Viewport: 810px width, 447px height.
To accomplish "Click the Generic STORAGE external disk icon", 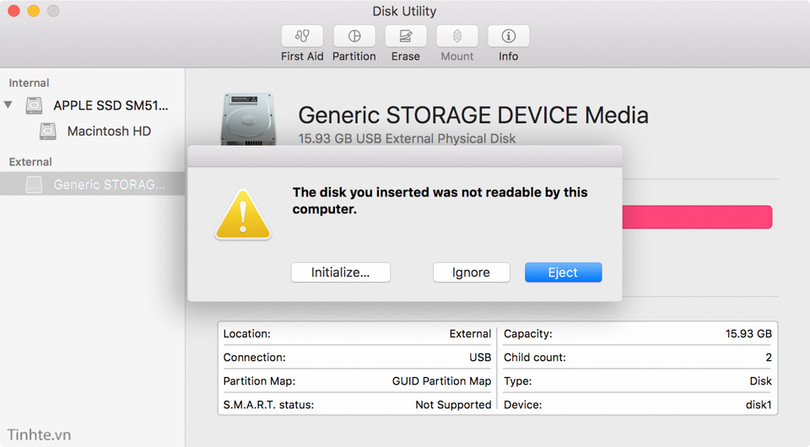I will (x=35, y=184).
